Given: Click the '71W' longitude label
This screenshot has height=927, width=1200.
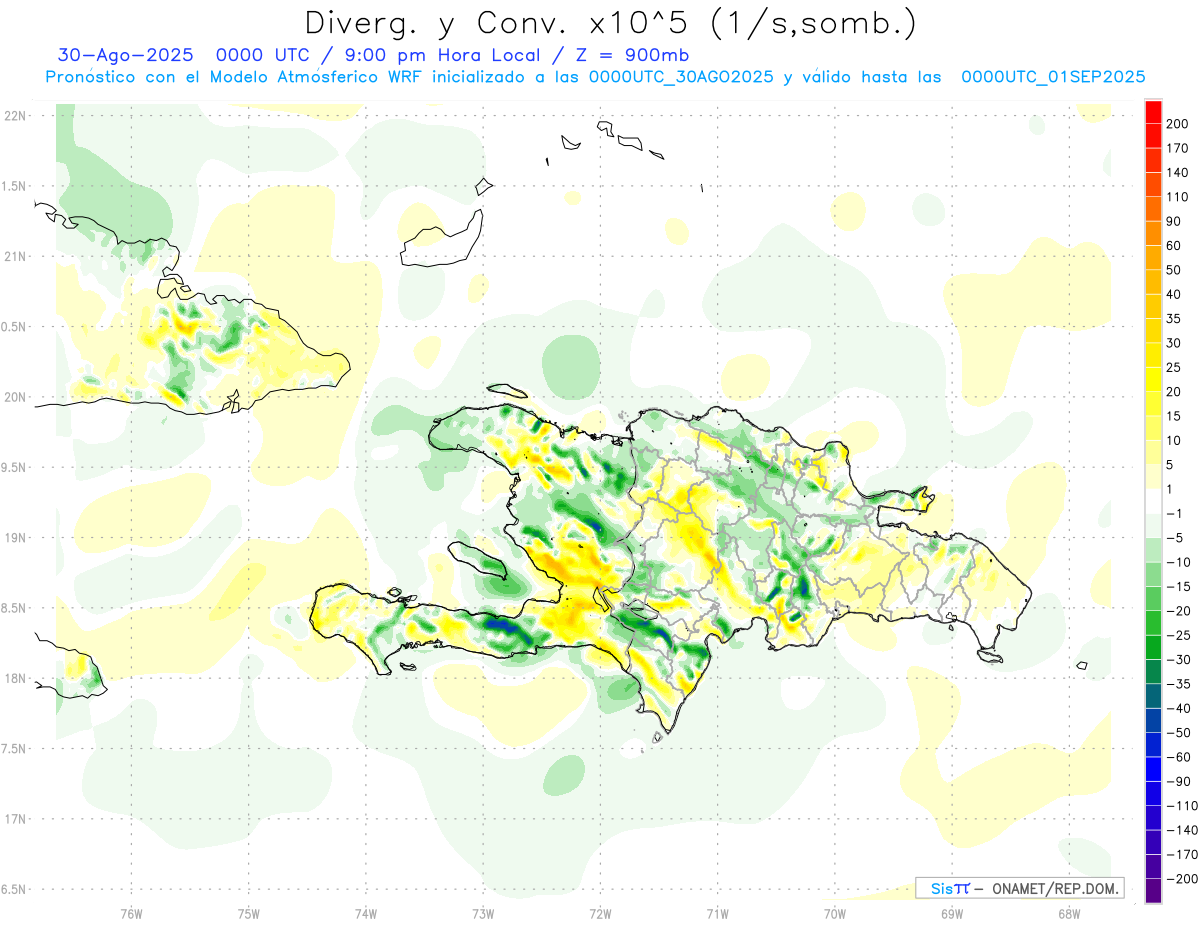Looking at the screenshot, I should 717,912.
